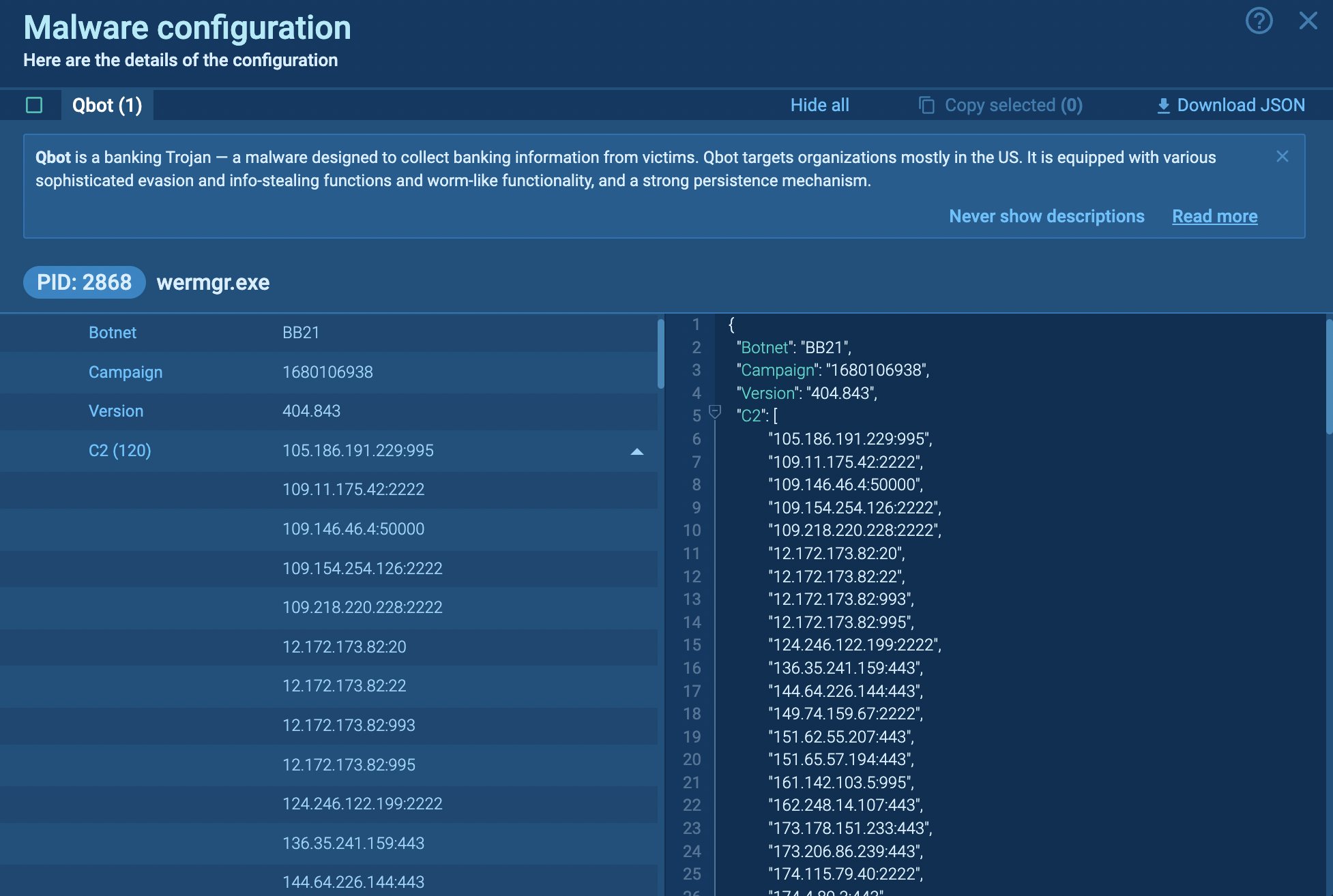
Task: Select the Qbot (1) tab
Action: [x=107, y=105]
